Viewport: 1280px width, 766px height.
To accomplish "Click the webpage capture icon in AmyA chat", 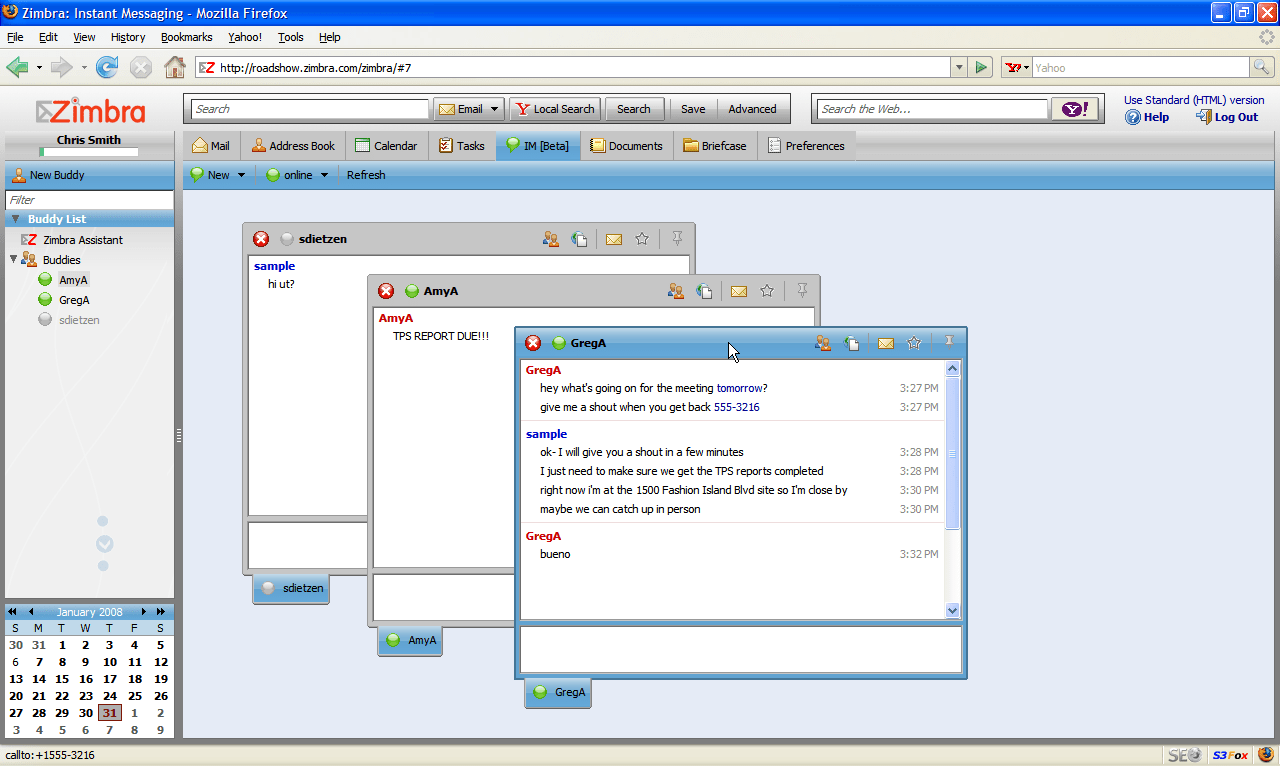I will click(705, 291).
